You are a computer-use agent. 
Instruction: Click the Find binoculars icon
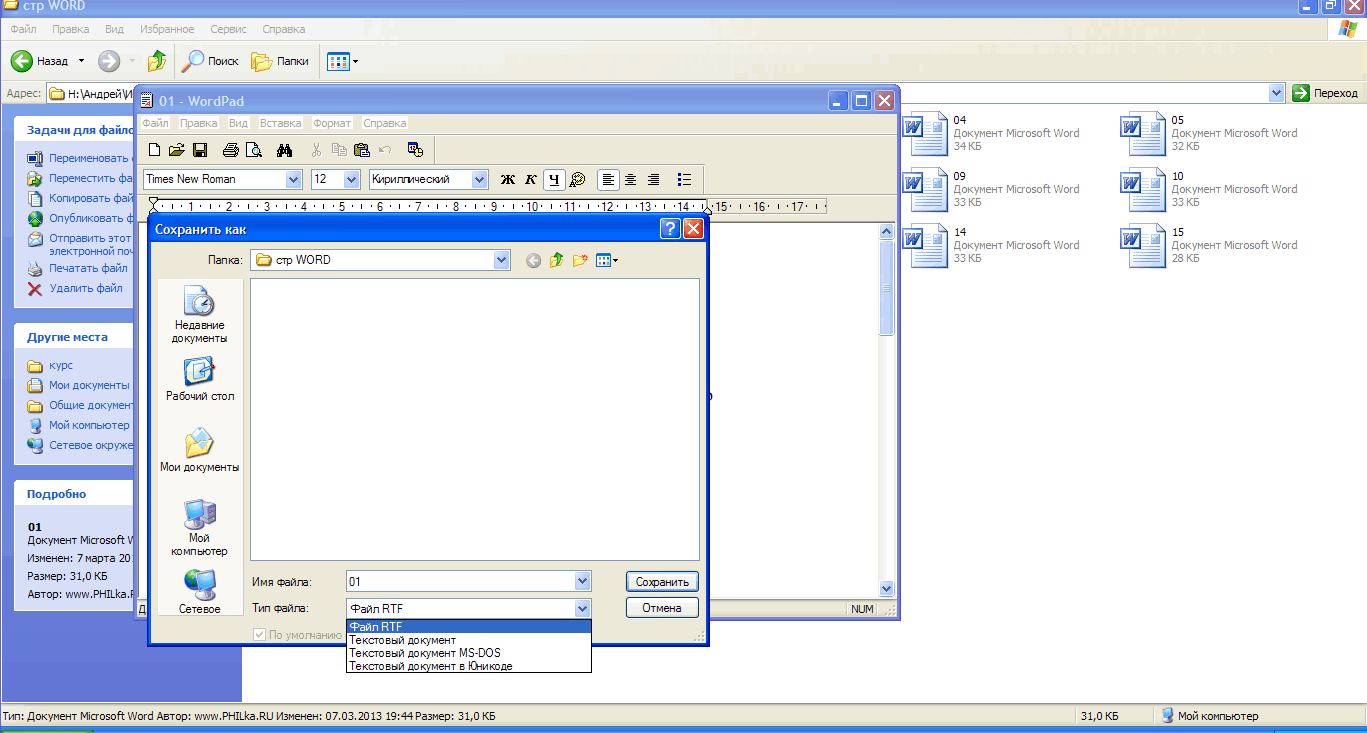pos(284,151)
